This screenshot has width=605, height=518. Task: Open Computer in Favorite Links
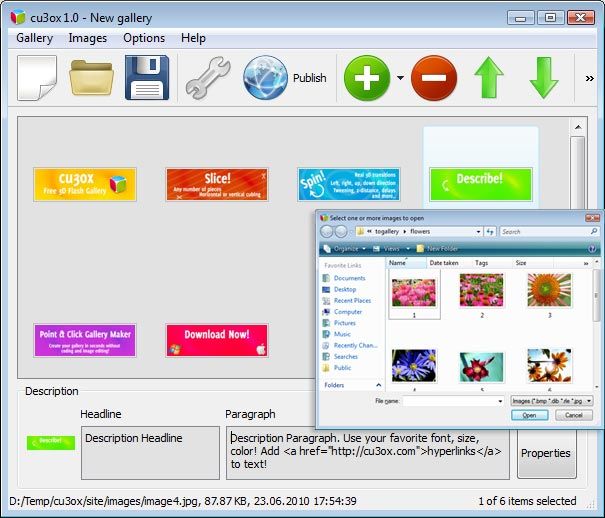[343, 312]
